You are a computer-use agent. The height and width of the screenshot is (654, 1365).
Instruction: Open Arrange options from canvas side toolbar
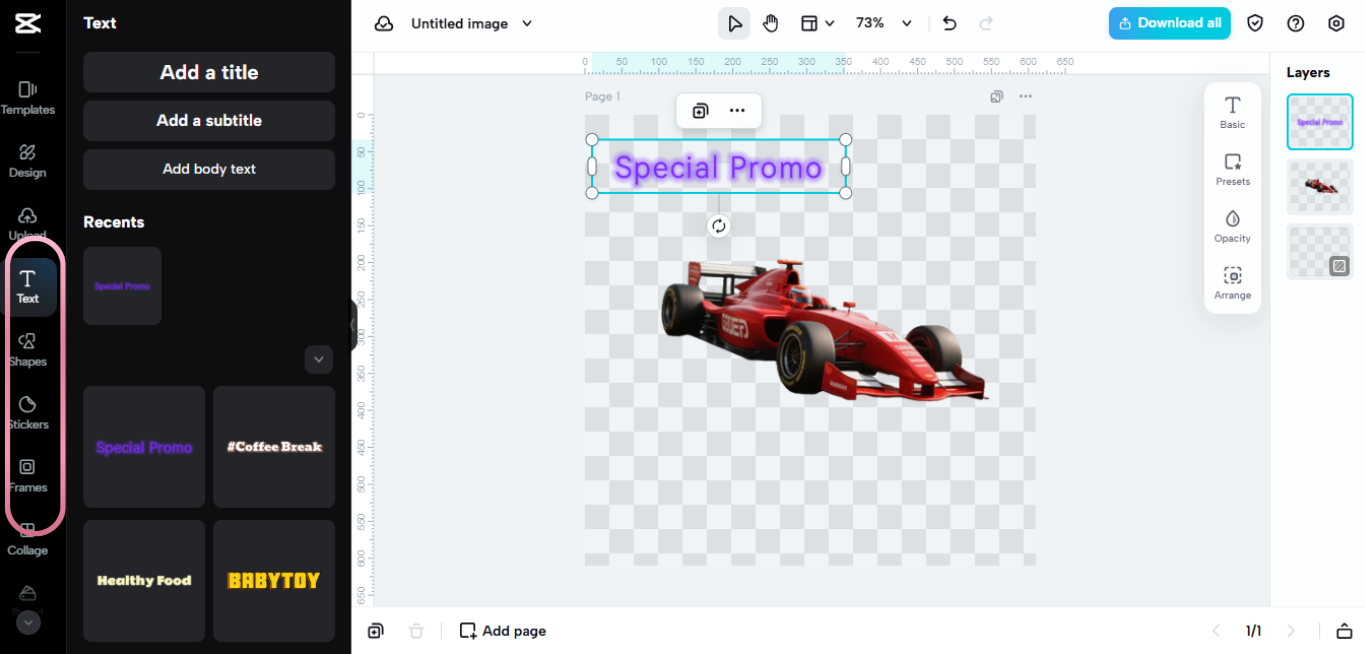tap(1232, 281)
